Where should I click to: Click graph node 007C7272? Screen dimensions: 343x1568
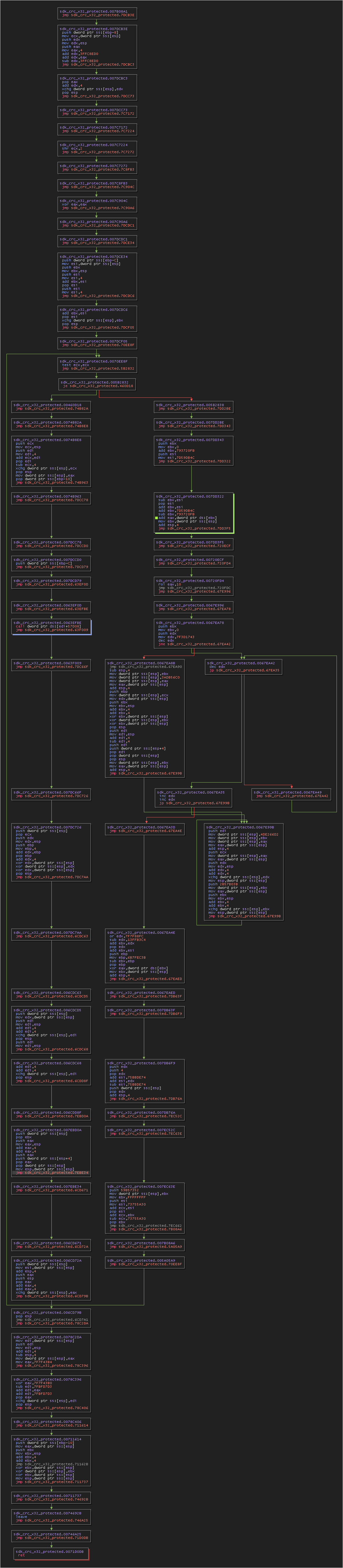point(98,167)
